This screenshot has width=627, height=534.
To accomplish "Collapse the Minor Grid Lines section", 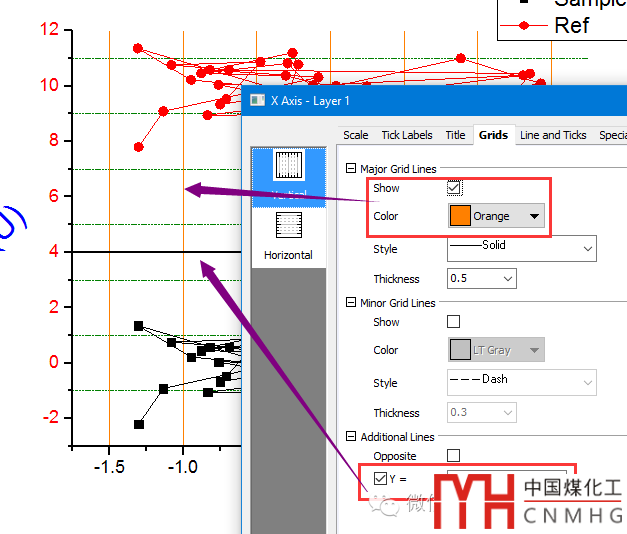I will click(351, 303).
